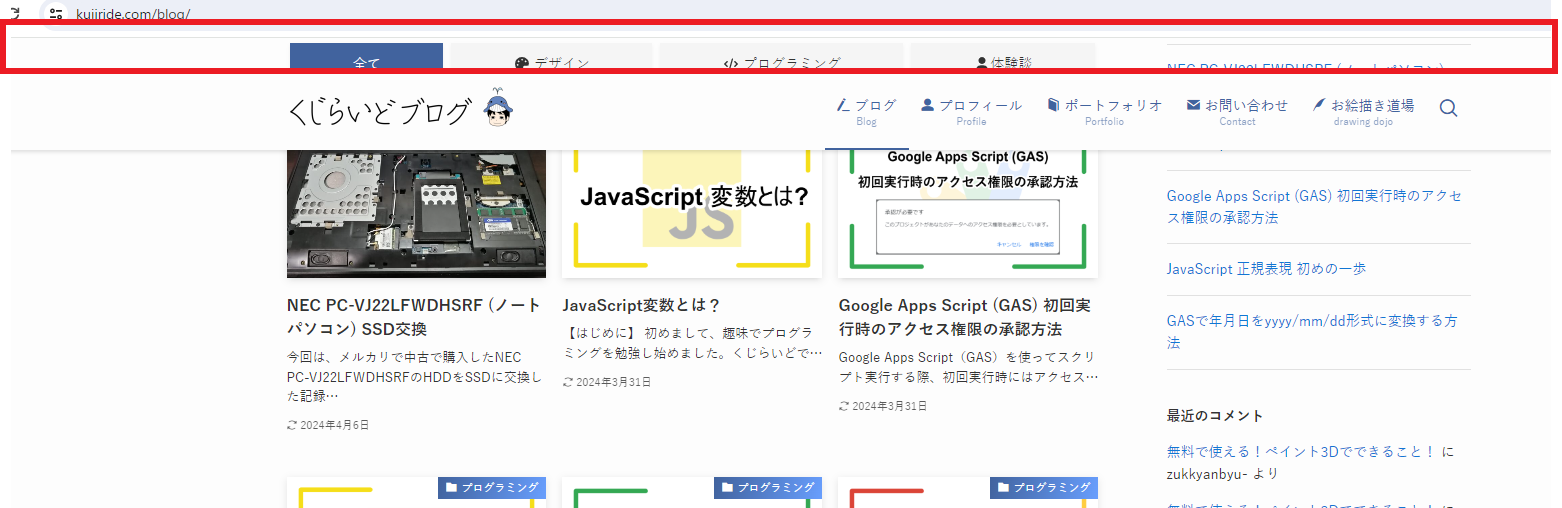Open the laptop SSD replacement photo thumbnail

point(416,213)
